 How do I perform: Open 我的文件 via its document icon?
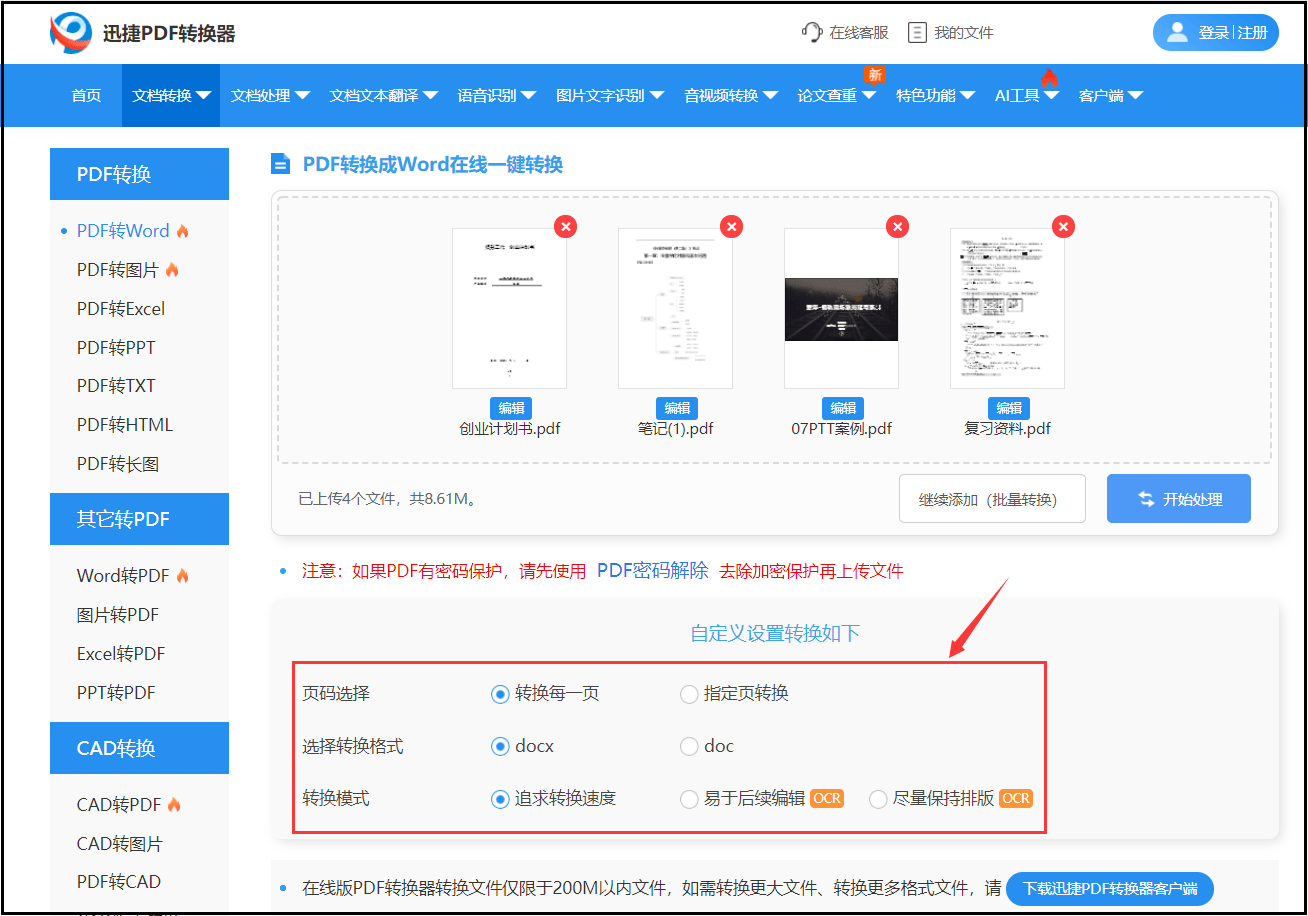(x=917, y=31)
